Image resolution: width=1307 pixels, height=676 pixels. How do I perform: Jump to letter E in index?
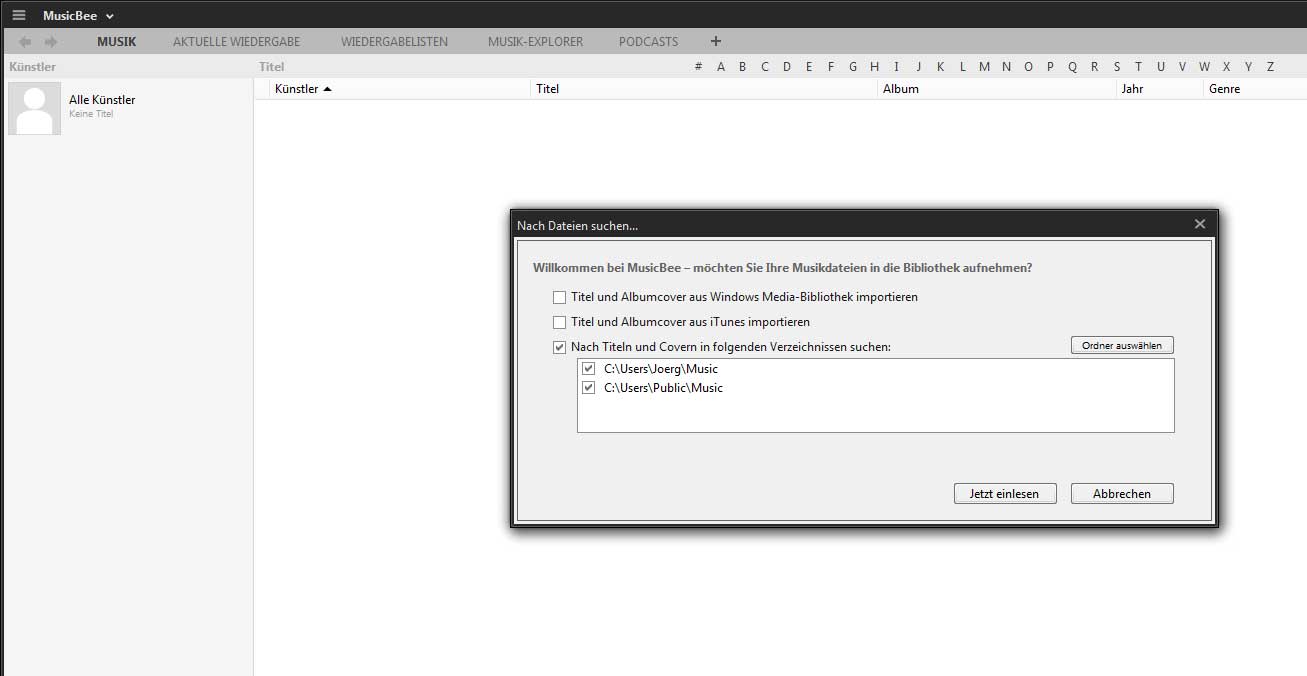(809, 67)
